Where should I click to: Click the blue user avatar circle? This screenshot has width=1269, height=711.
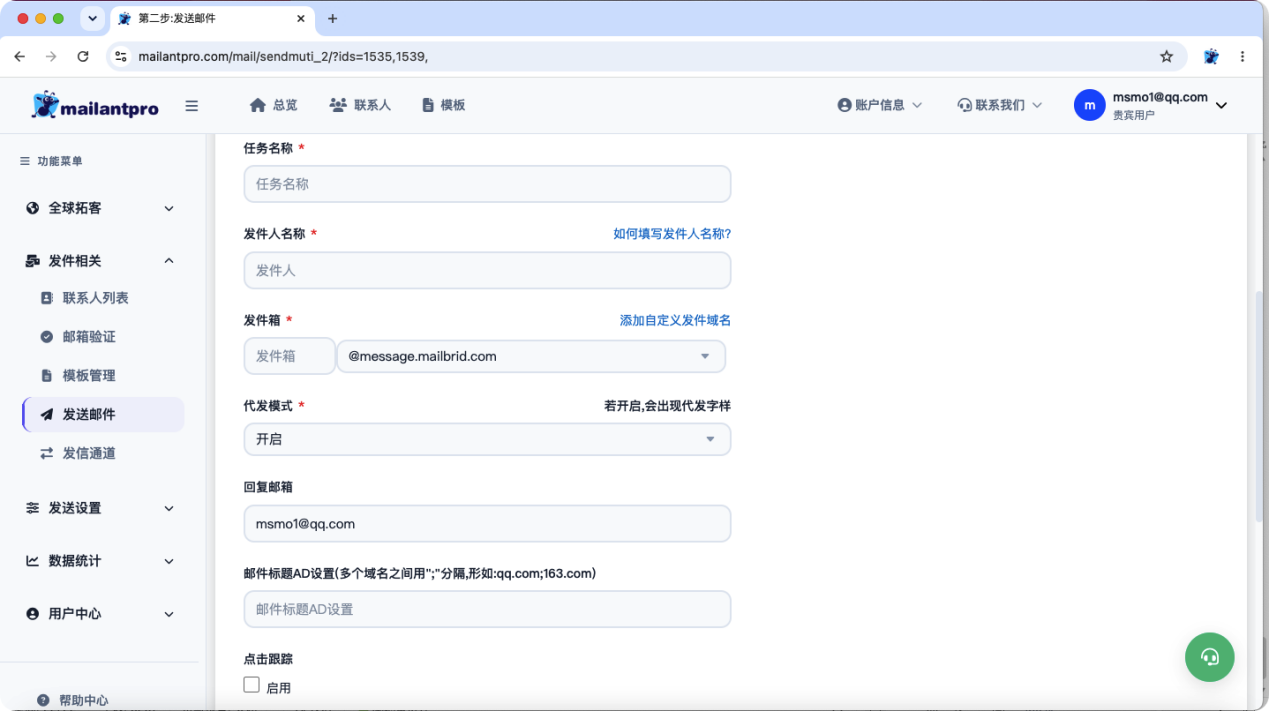coord(1090,105)
